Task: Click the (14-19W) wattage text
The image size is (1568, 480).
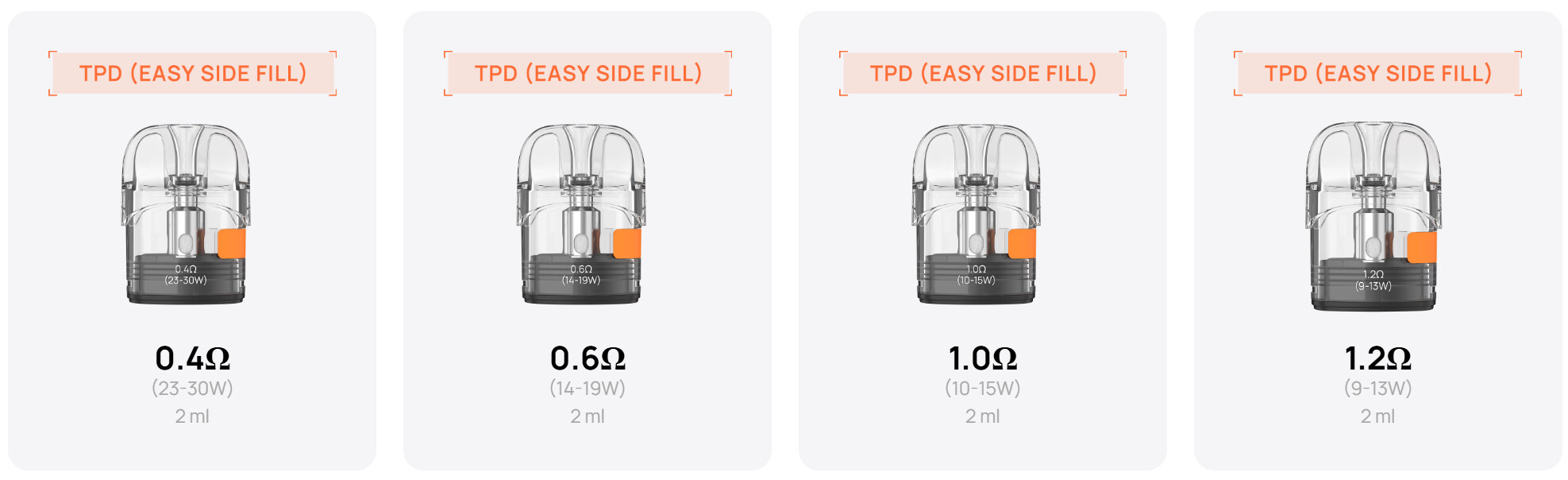Action: pos(588,389)
